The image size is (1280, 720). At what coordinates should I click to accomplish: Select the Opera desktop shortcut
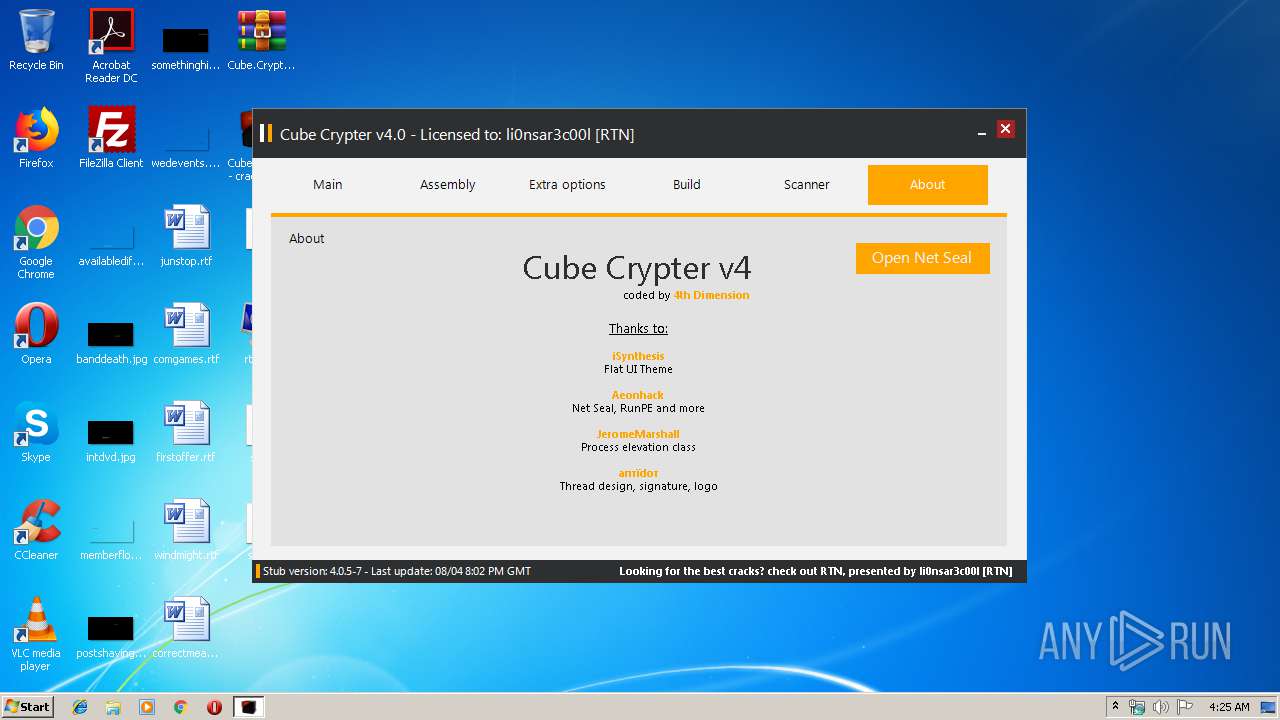tap(36, 334)
